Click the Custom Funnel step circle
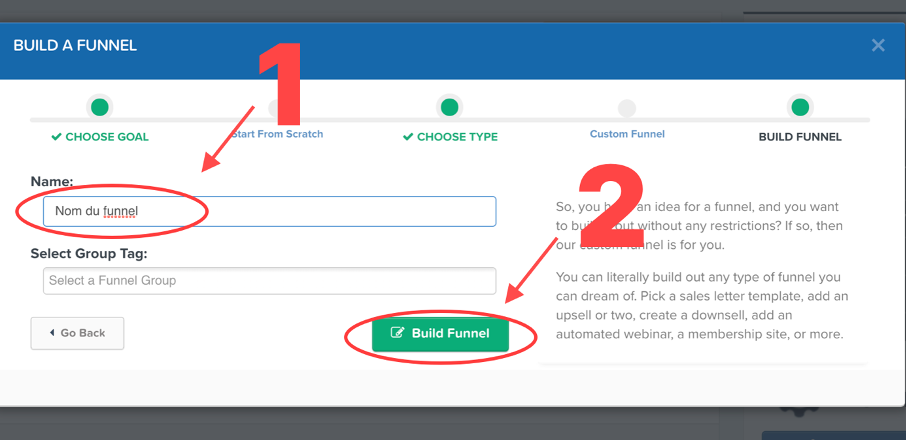 [627, 108]
